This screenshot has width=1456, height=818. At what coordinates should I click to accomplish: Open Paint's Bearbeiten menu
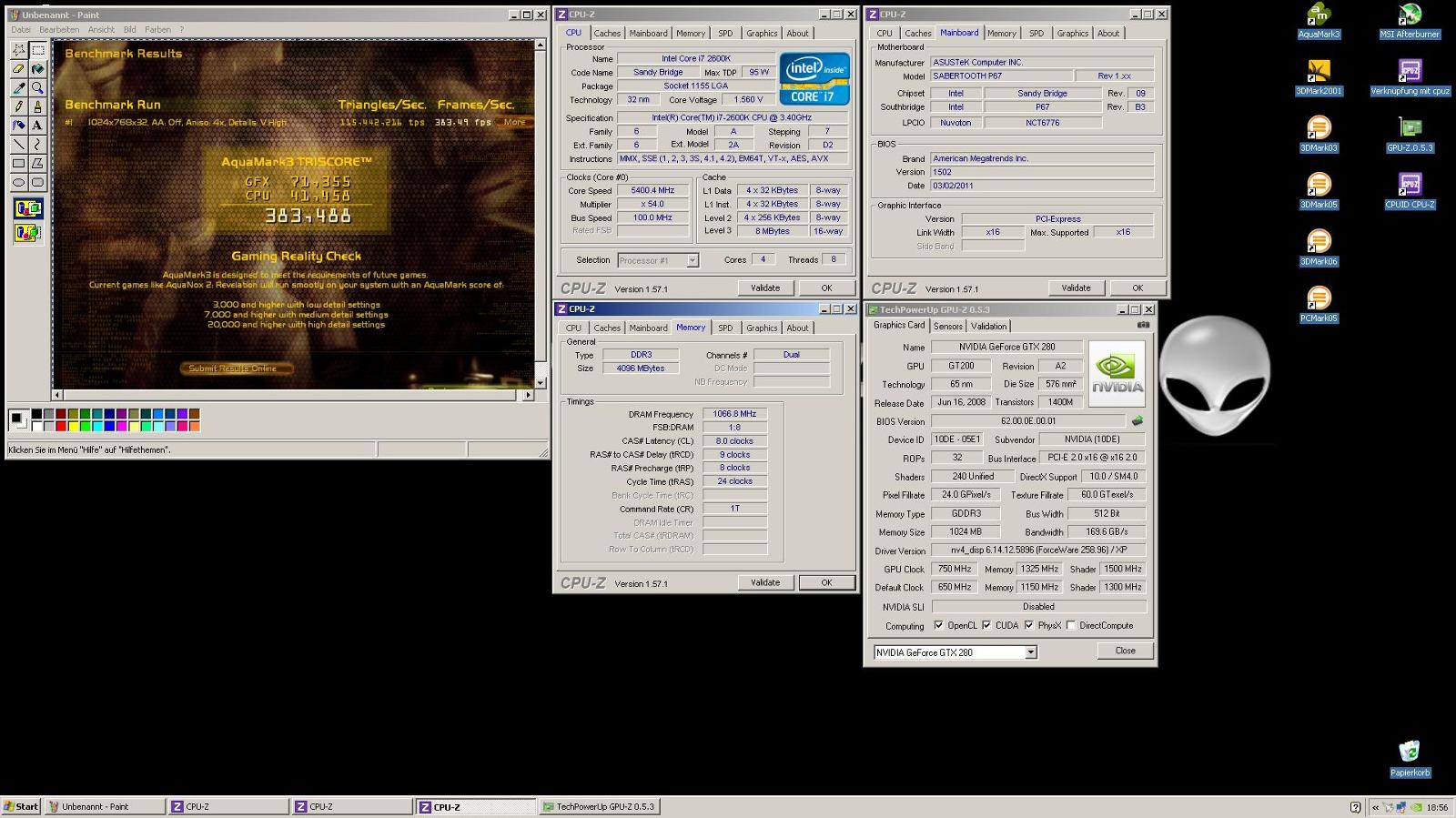pyautogui.click(x=59, y=29)
